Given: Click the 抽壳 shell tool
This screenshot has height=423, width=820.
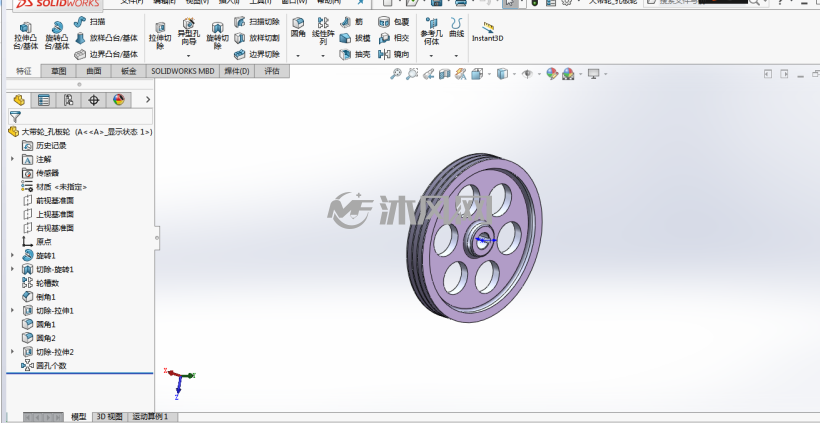Looking at the screenshot, I should (x=355, y=54).
